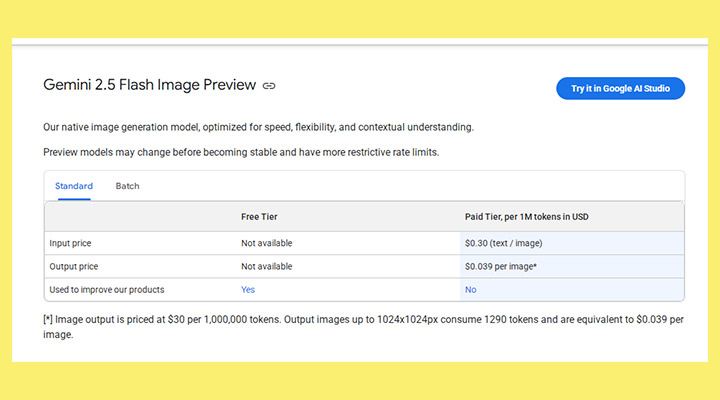Click the native image generation model description
Image resolution: width=720 pixels, height=400 pixels.
(x=258, y=127)
